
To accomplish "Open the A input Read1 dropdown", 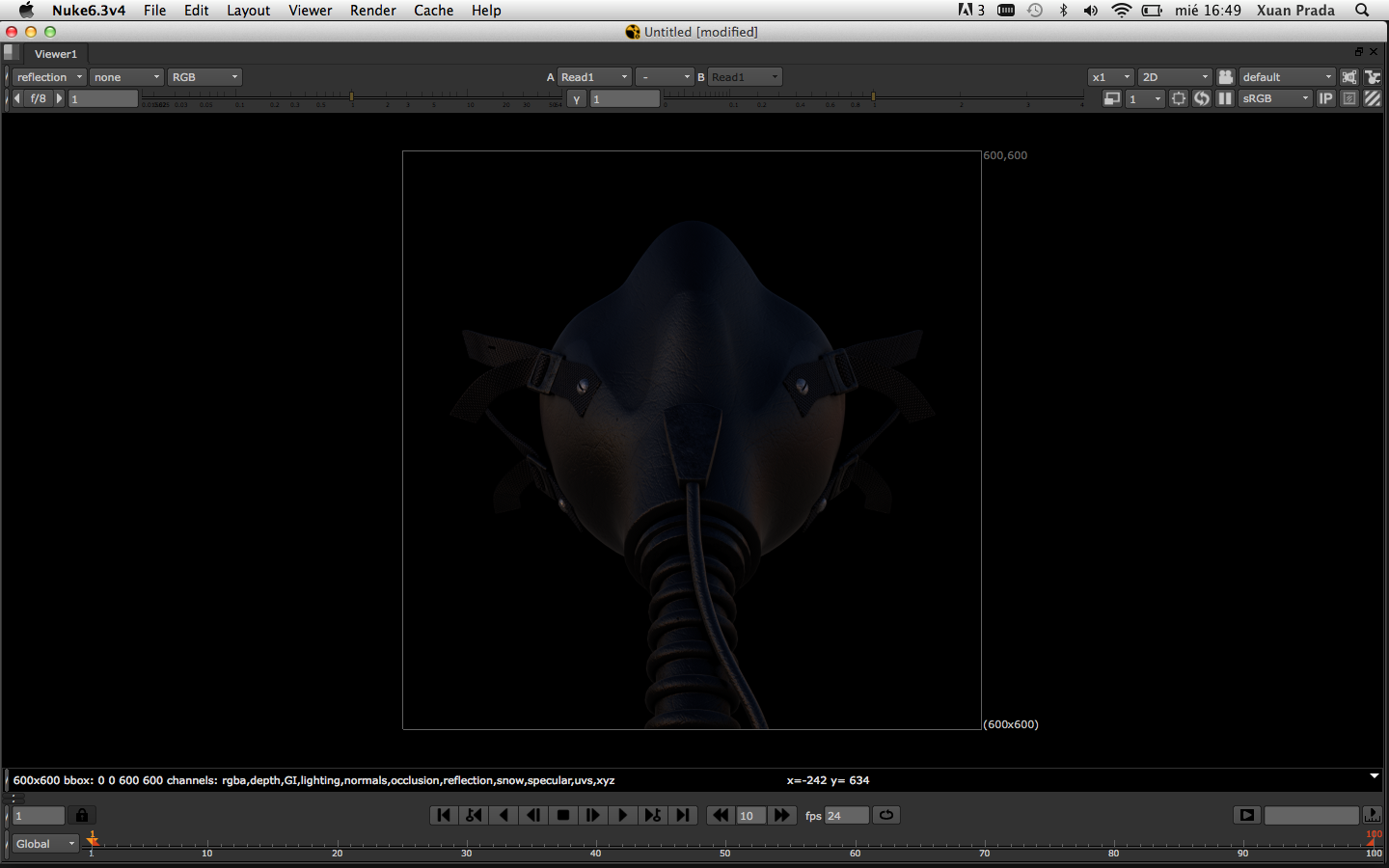I will [x=594, y=77].
